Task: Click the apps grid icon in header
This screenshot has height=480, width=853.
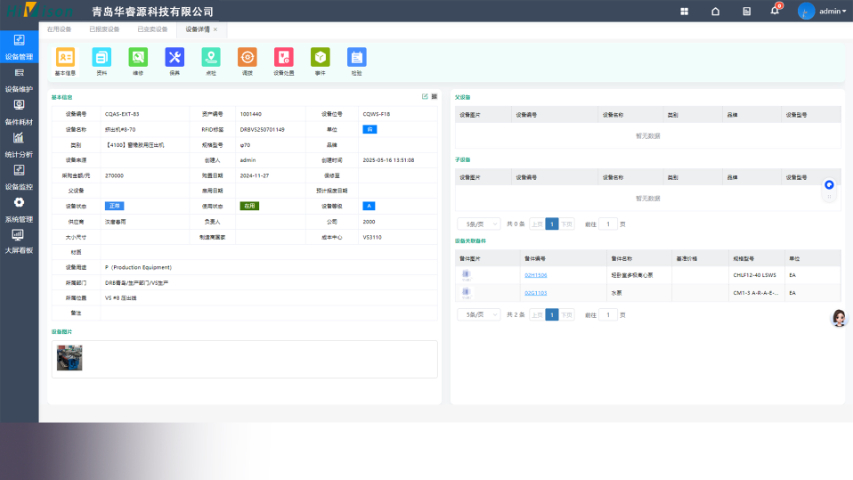Action: pyautogui.click(x=684, y=11)
